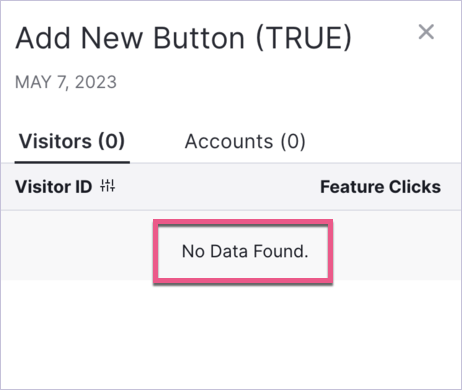
Task: Sort by the Feature Clicks column header
Action: [380, 186]
